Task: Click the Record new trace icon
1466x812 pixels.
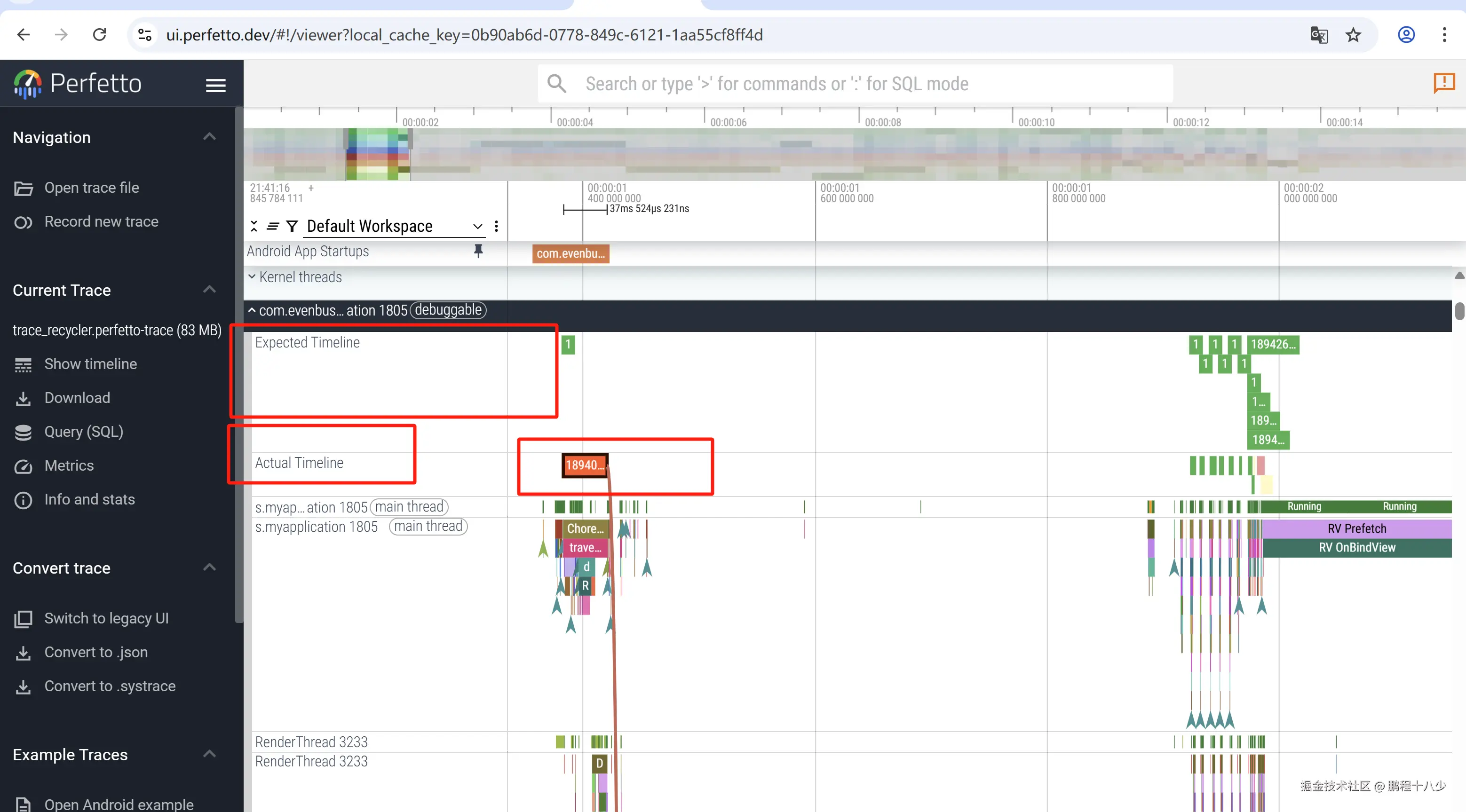Action: [x=23, y=222]
